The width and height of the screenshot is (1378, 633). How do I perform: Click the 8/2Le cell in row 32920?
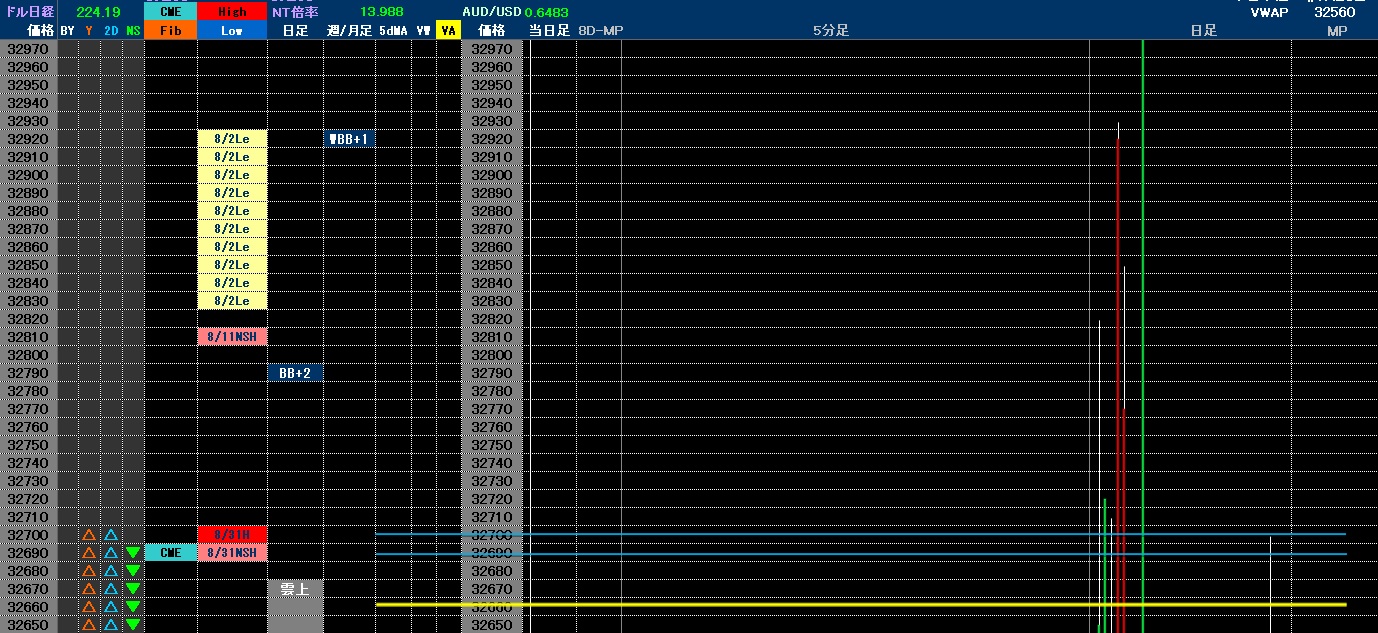click(x=232, y=139)
